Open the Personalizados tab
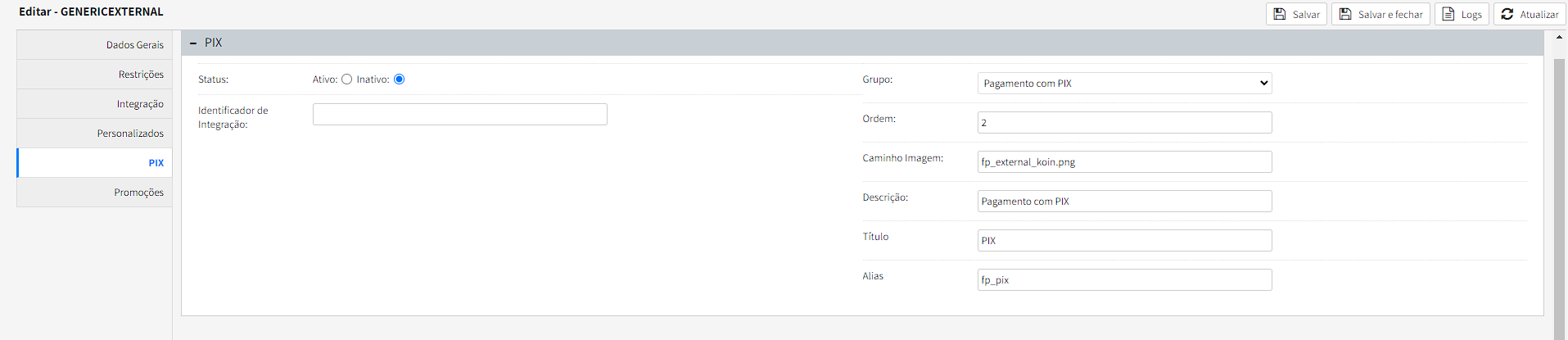Screen dimensions: 1568x340 (x=94, y=134)
